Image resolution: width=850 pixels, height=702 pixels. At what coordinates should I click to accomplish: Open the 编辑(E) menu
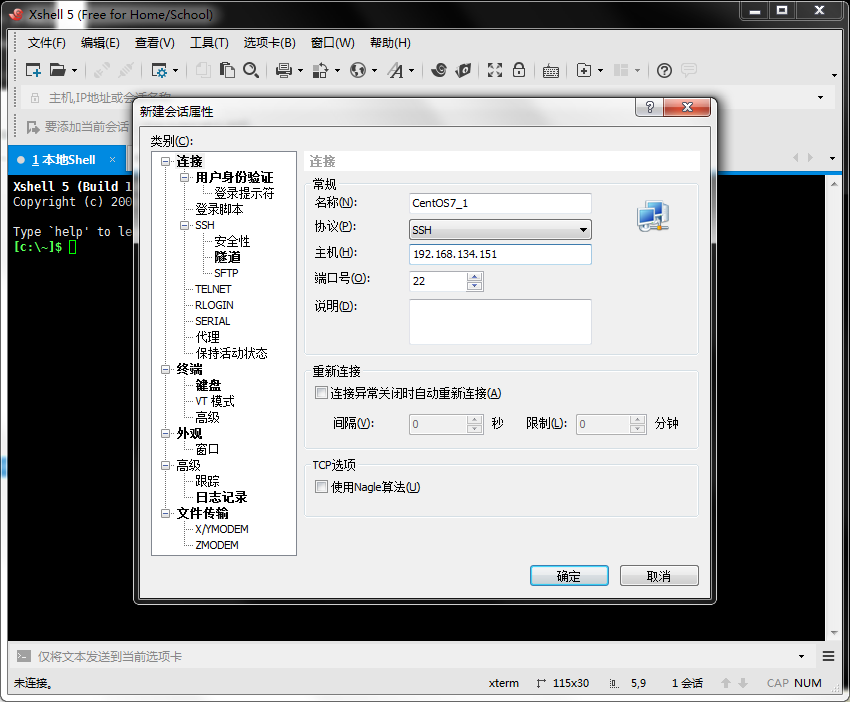click(100, 43)
